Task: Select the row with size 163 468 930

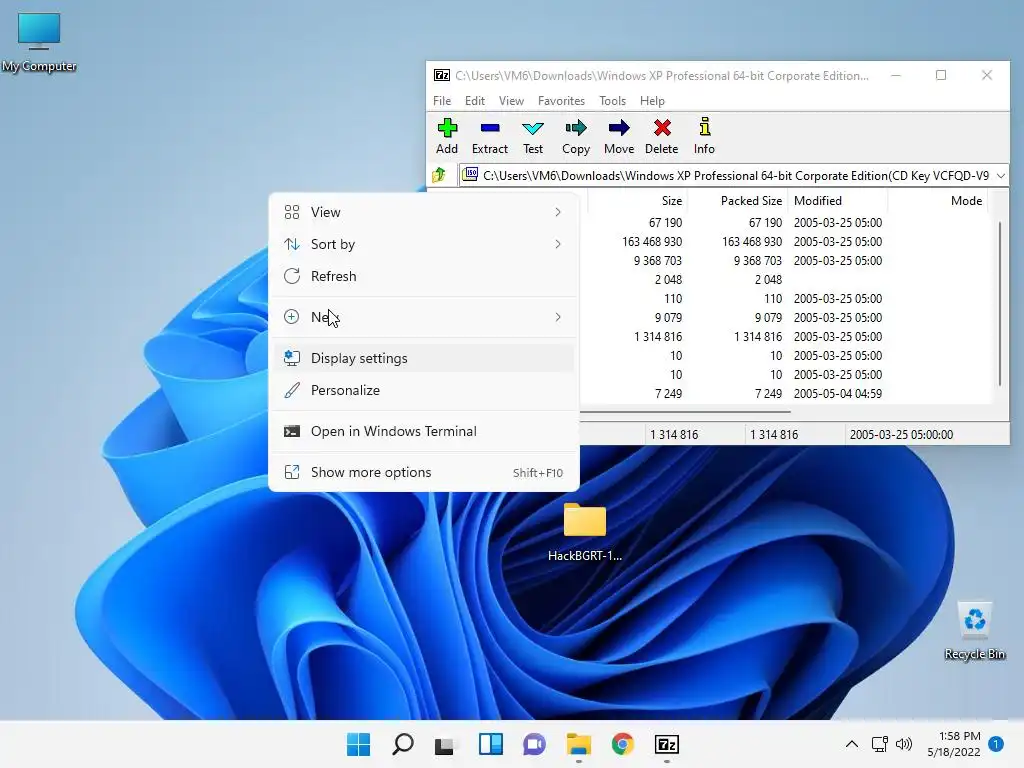Action: pyautogui.click(x=784, y=242)
